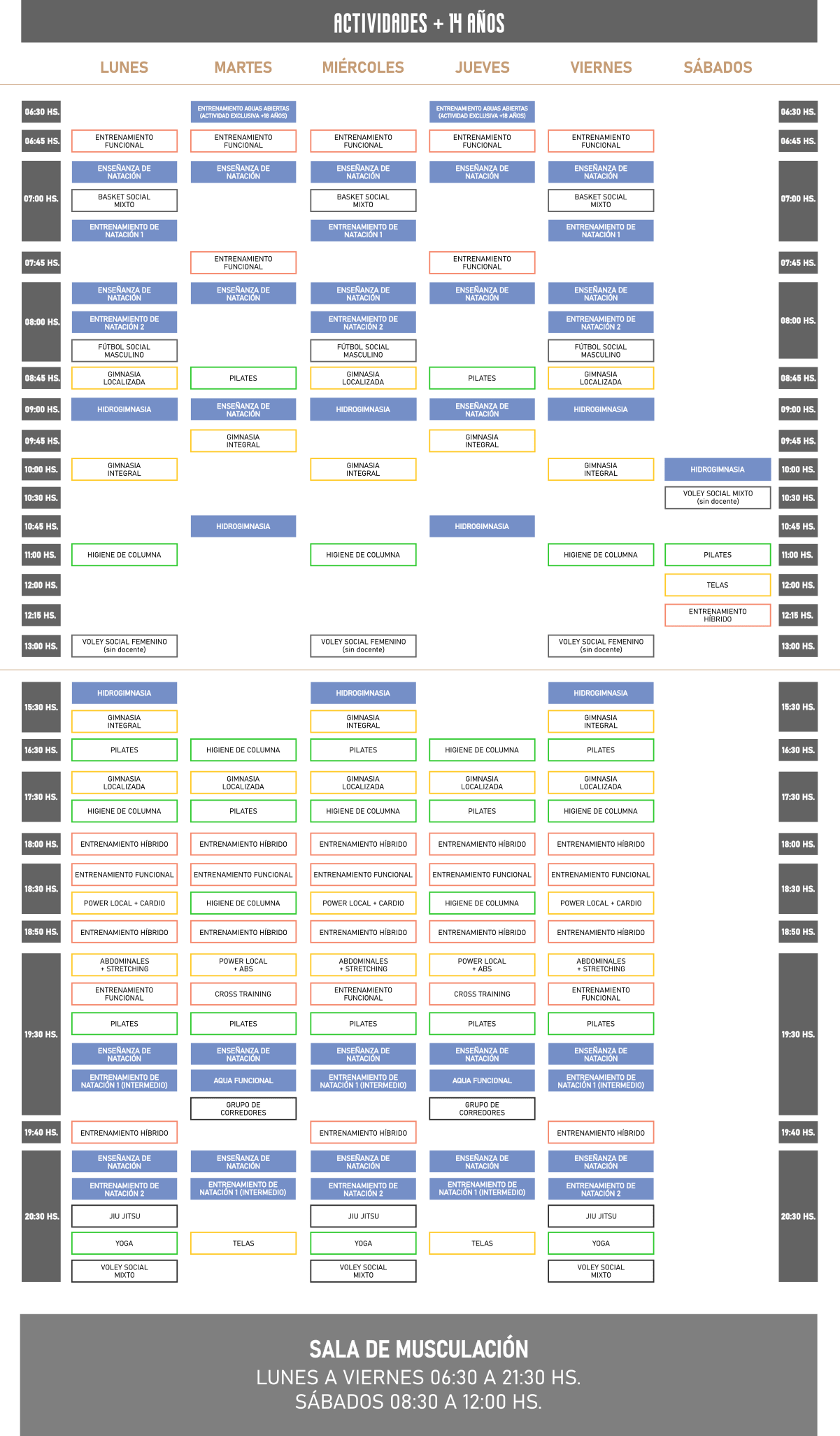Select Thursday's Cross Training class
Image resolution: width=840 pixels, height=1436 pixels.
tap(482, 994)
